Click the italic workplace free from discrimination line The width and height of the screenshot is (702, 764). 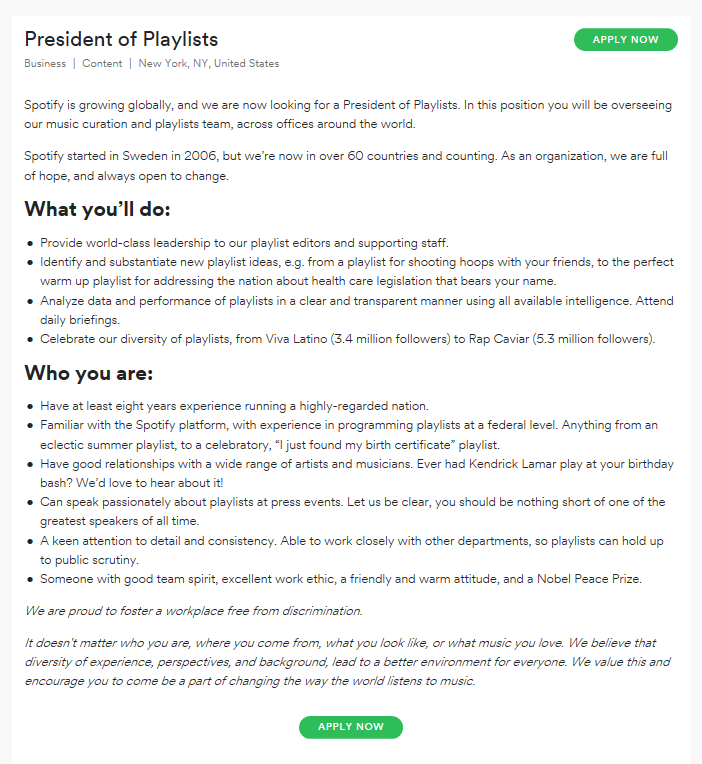(x=193, y=610)
